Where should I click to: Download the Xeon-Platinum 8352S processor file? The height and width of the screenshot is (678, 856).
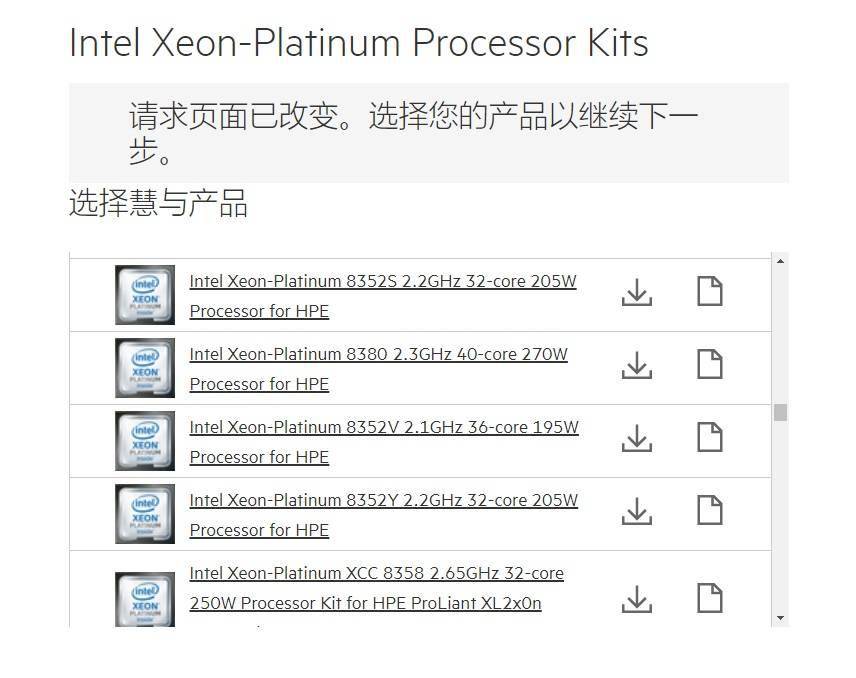pyautogui.click(x=637, y=292)
